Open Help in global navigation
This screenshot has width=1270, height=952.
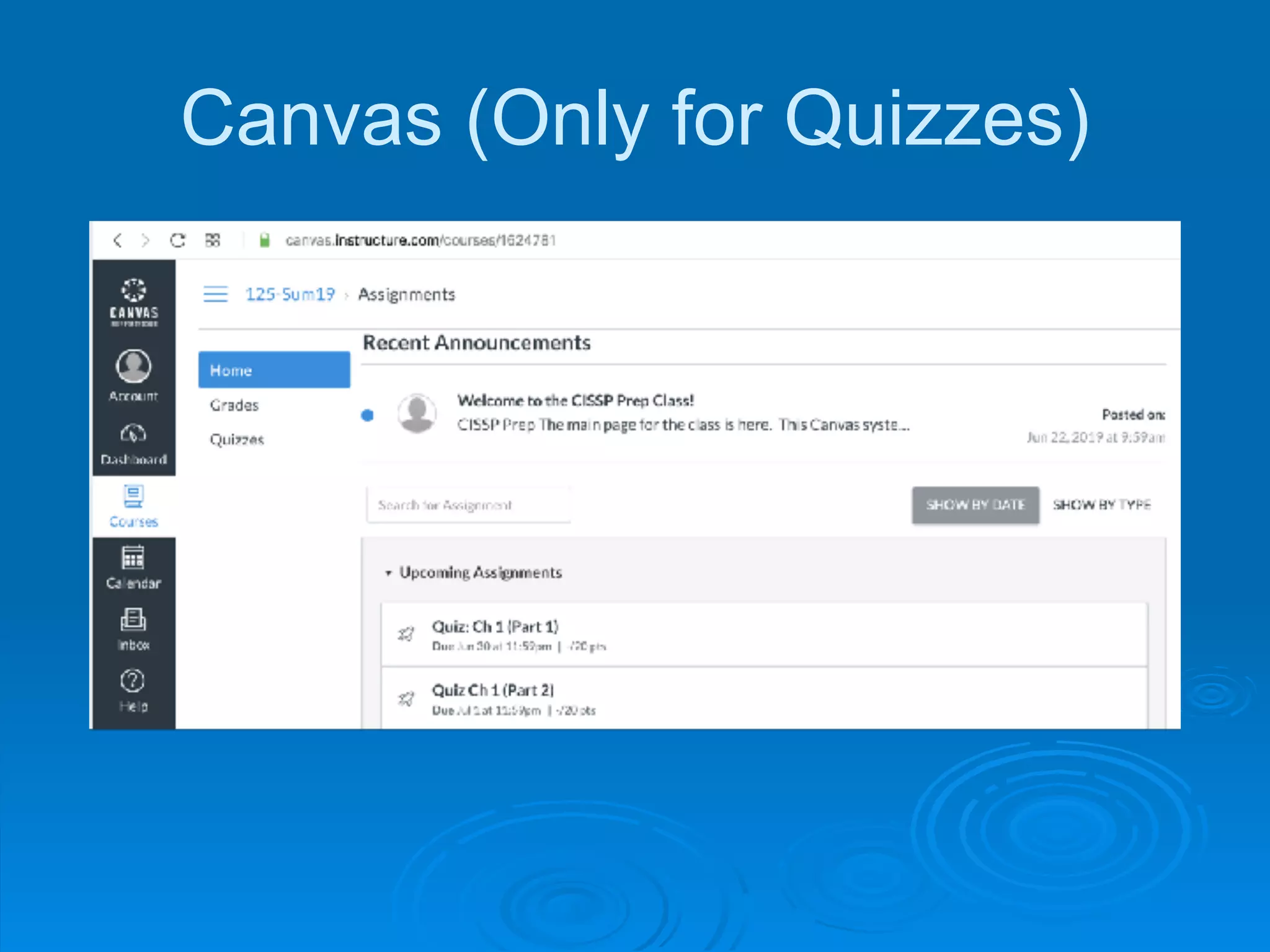pyautogui.click(x=133, y=690)
